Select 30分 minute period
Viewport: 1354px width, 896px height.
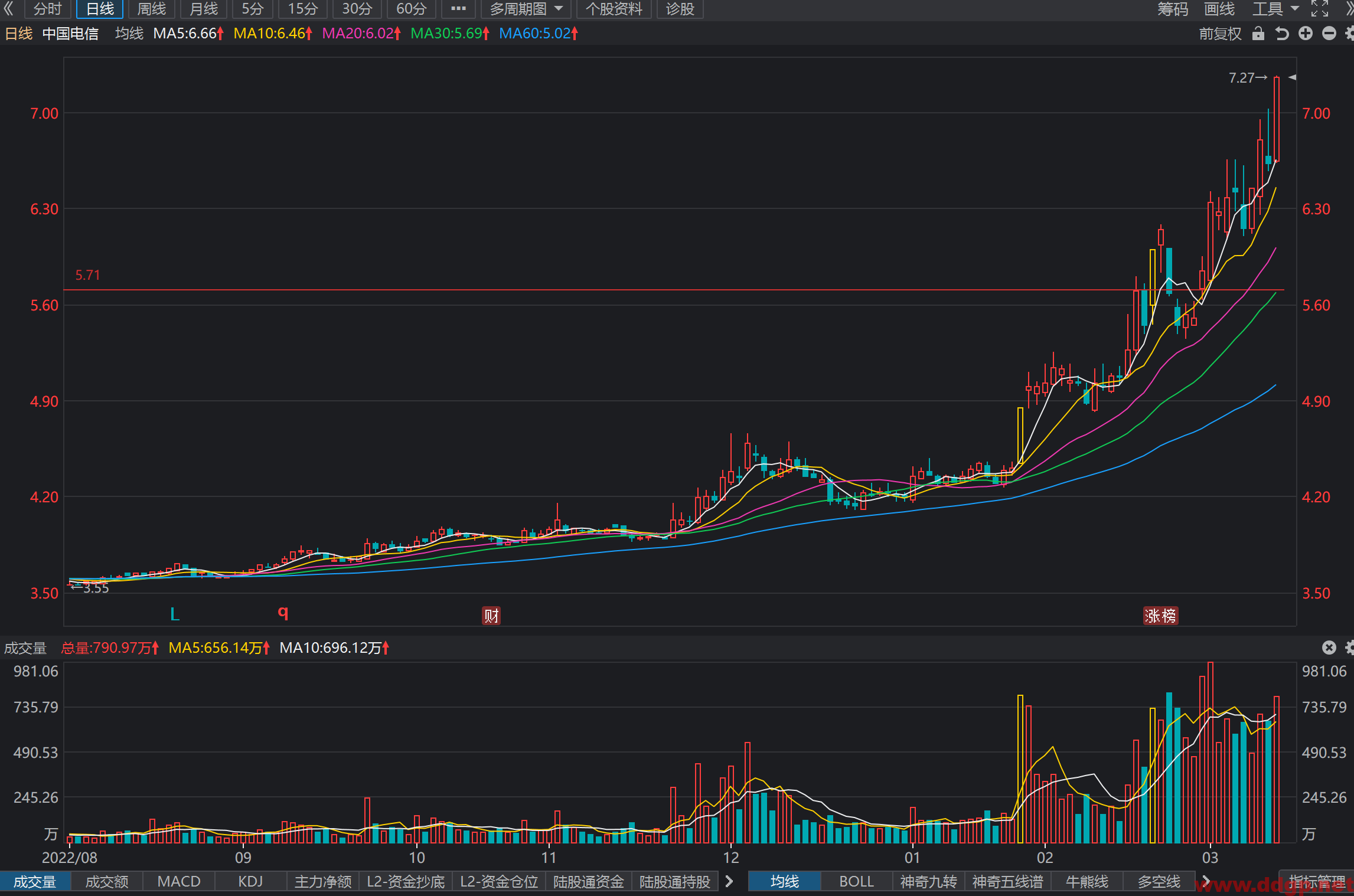pos(357,9)
